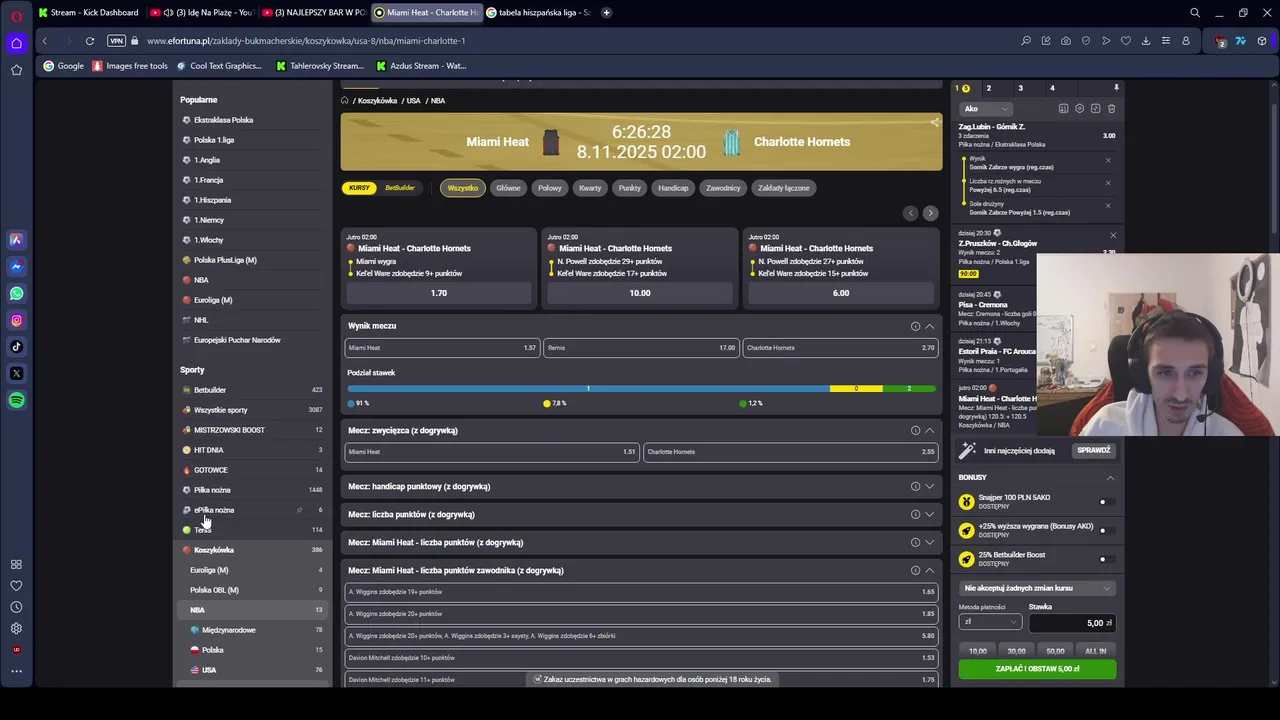Open odds change acceptance dropdown
Screen dimensions: 1280x720
click(1036, 588)
